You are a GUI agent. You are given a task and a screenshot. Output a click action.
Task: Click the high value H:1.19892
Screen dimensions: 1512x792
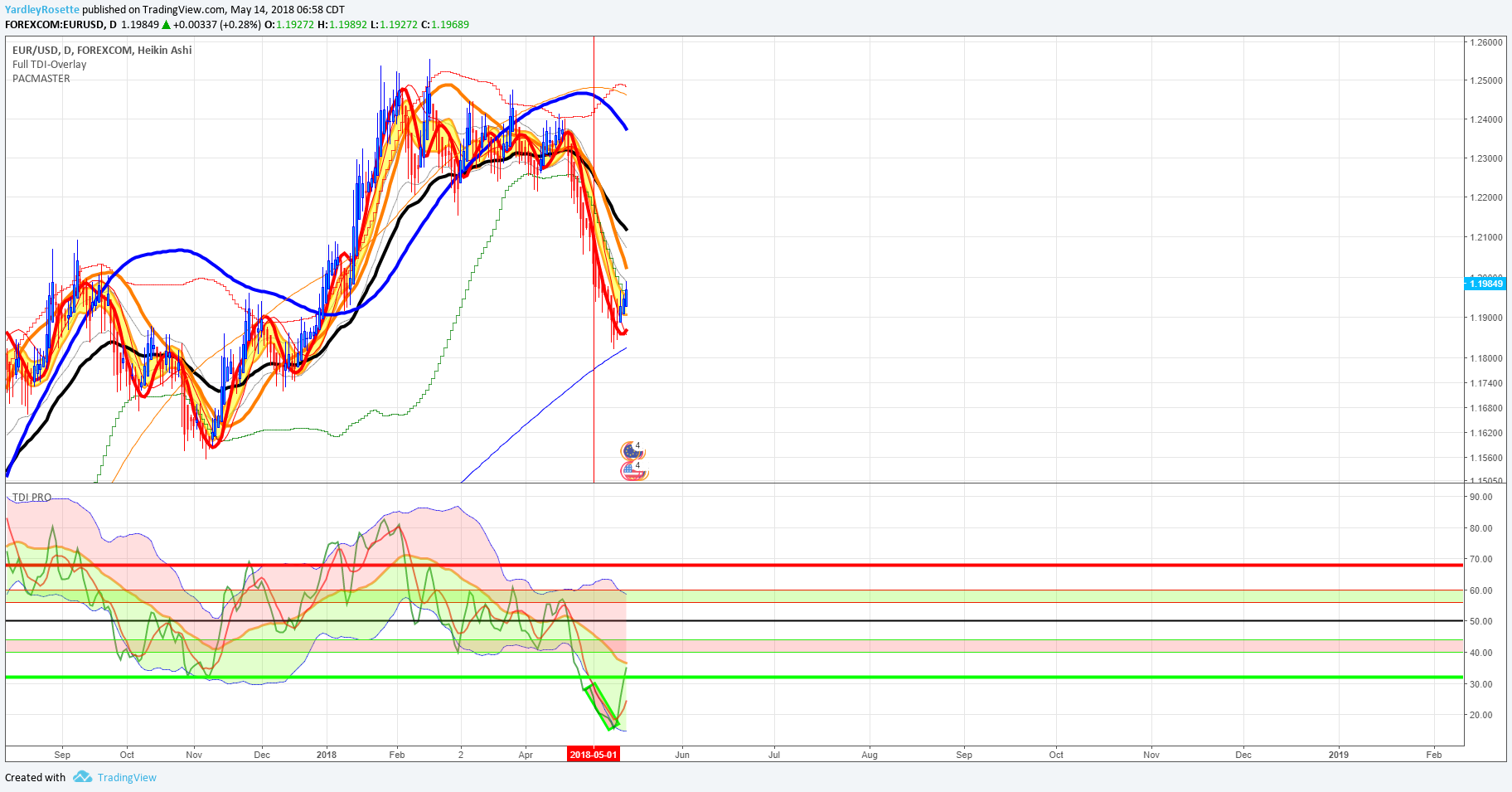click(342, 25)
